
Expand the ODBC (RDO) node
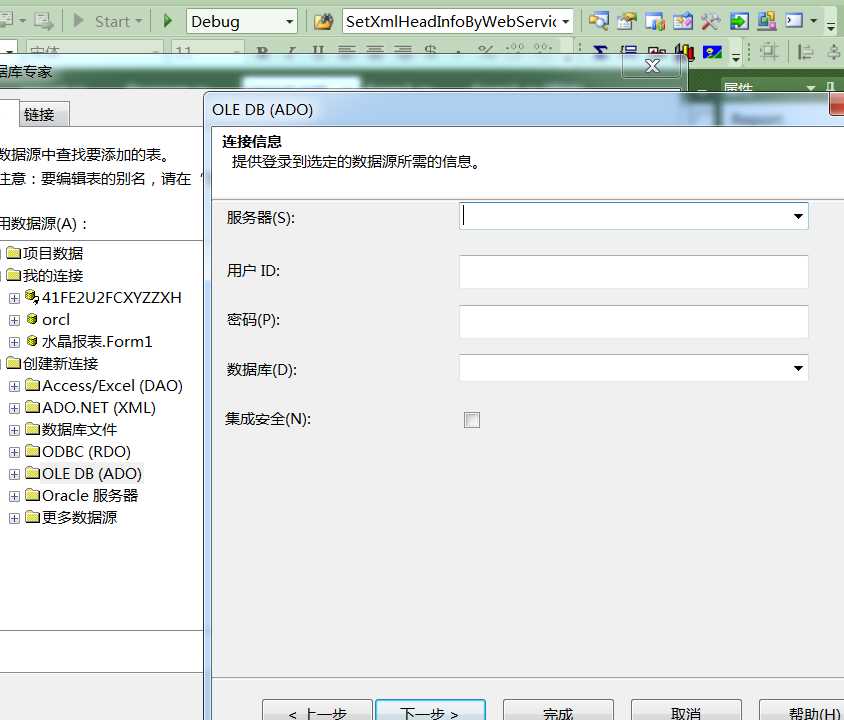click(x=15, y=453)
